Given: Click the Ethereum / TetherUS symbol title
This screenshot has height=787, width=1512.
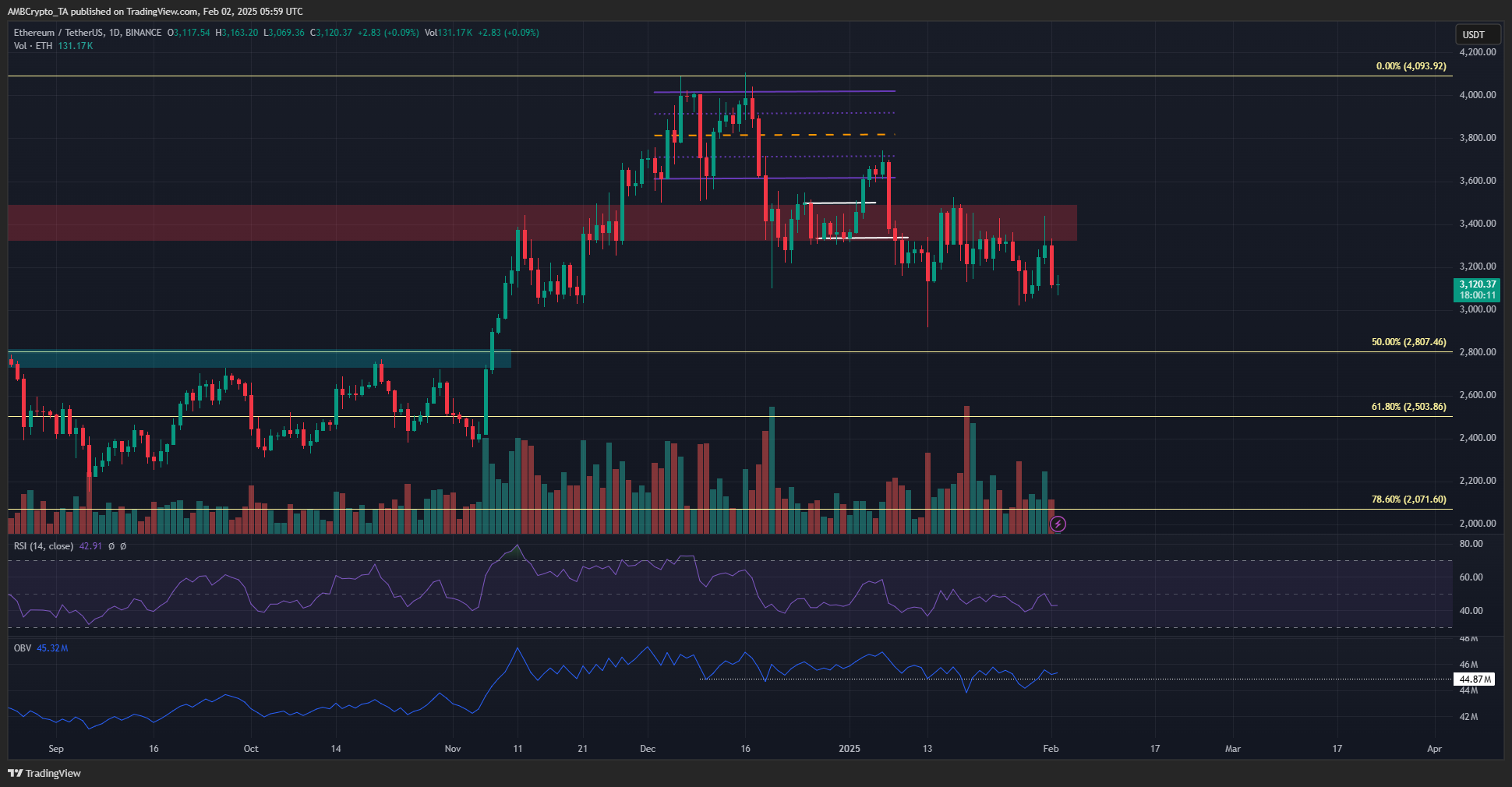Looking at the screenshot, I should [x=87, y=33].
